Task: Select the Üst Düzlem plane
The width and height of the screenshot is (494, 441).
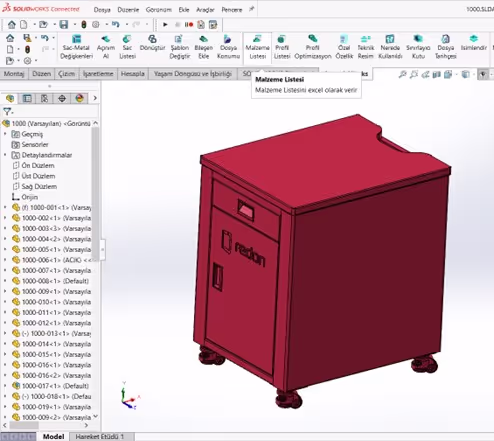Action: coord(38,176)
